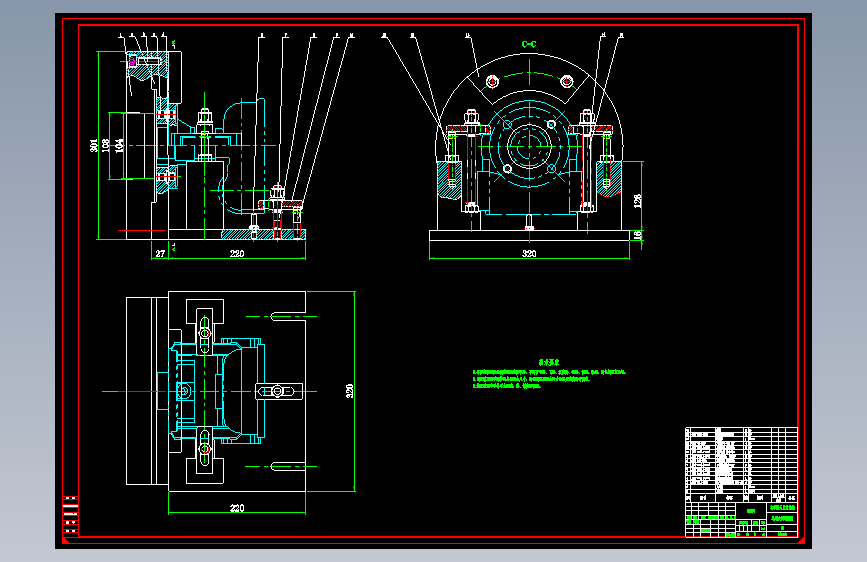Screen dimensions: 867x562
Task: Select the 220 dimension under the plan view
Action: [x=237, y=508]
